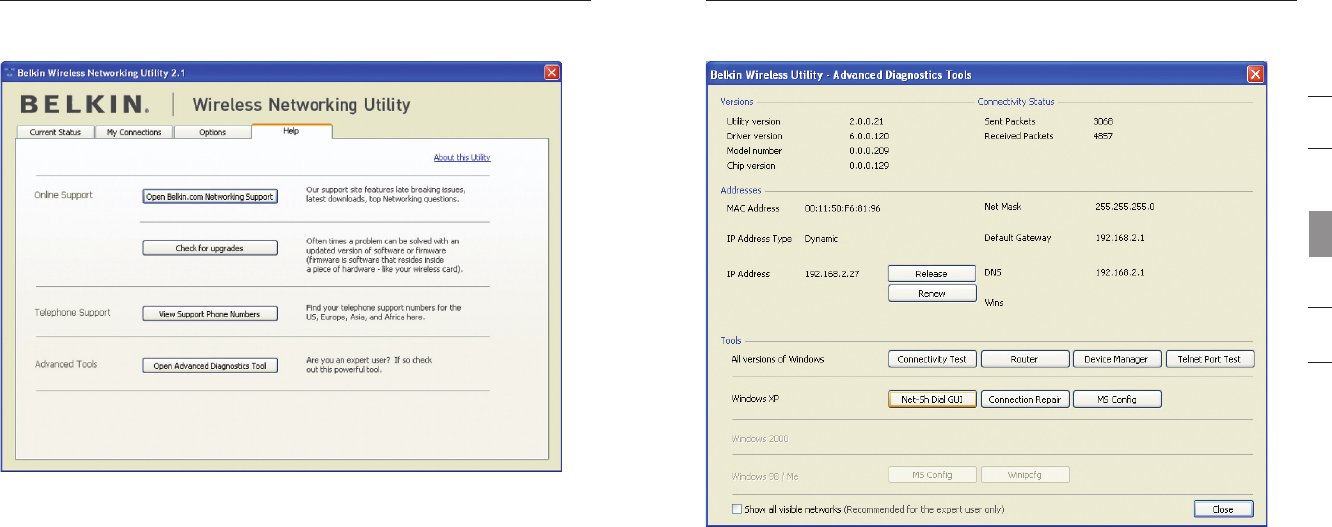Close the Belkin Wireless Networking Utility window
The image size is (1332, 527).
(x=551, y=73)
